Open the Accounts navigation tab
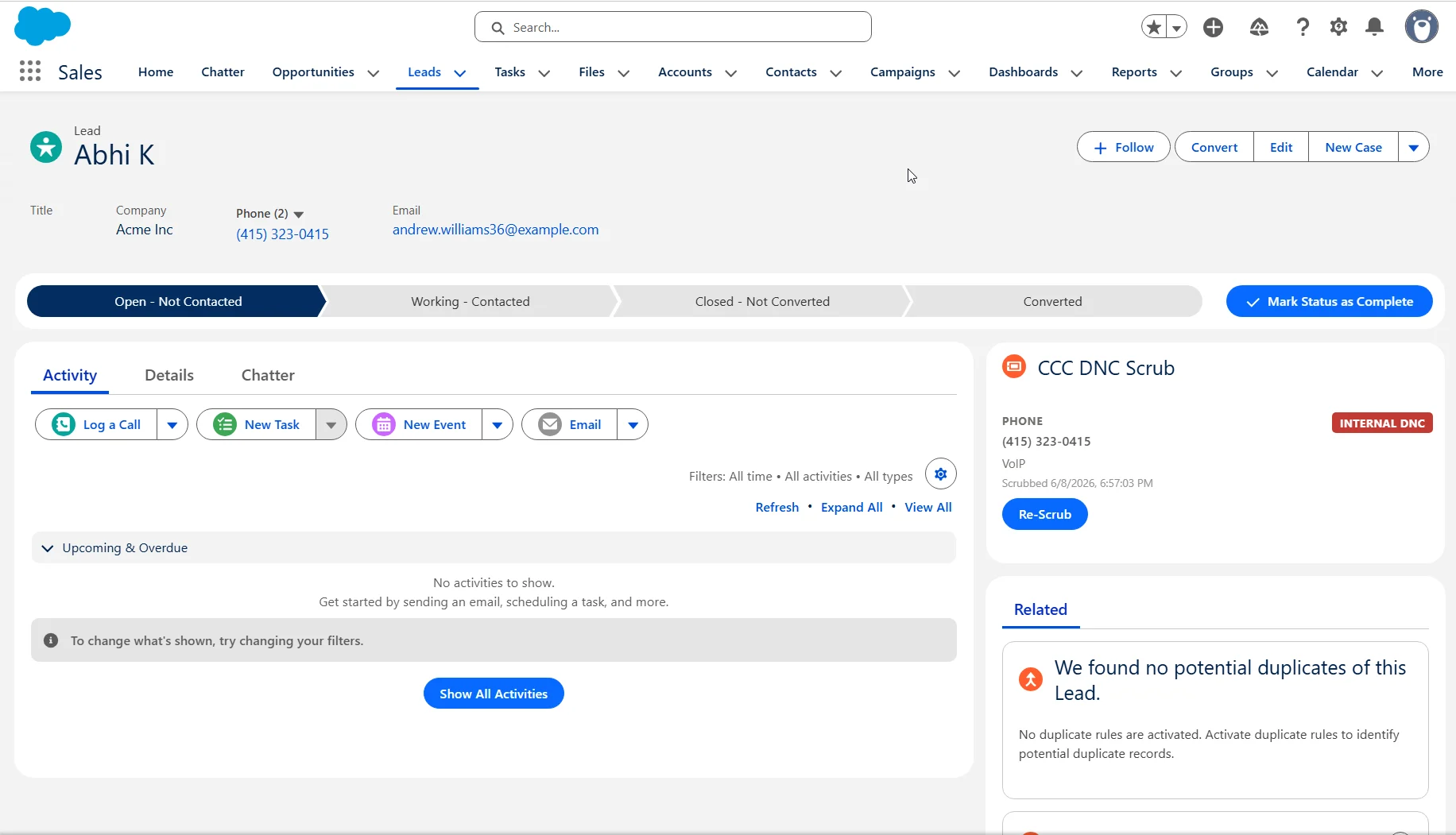 pos(685,72)
